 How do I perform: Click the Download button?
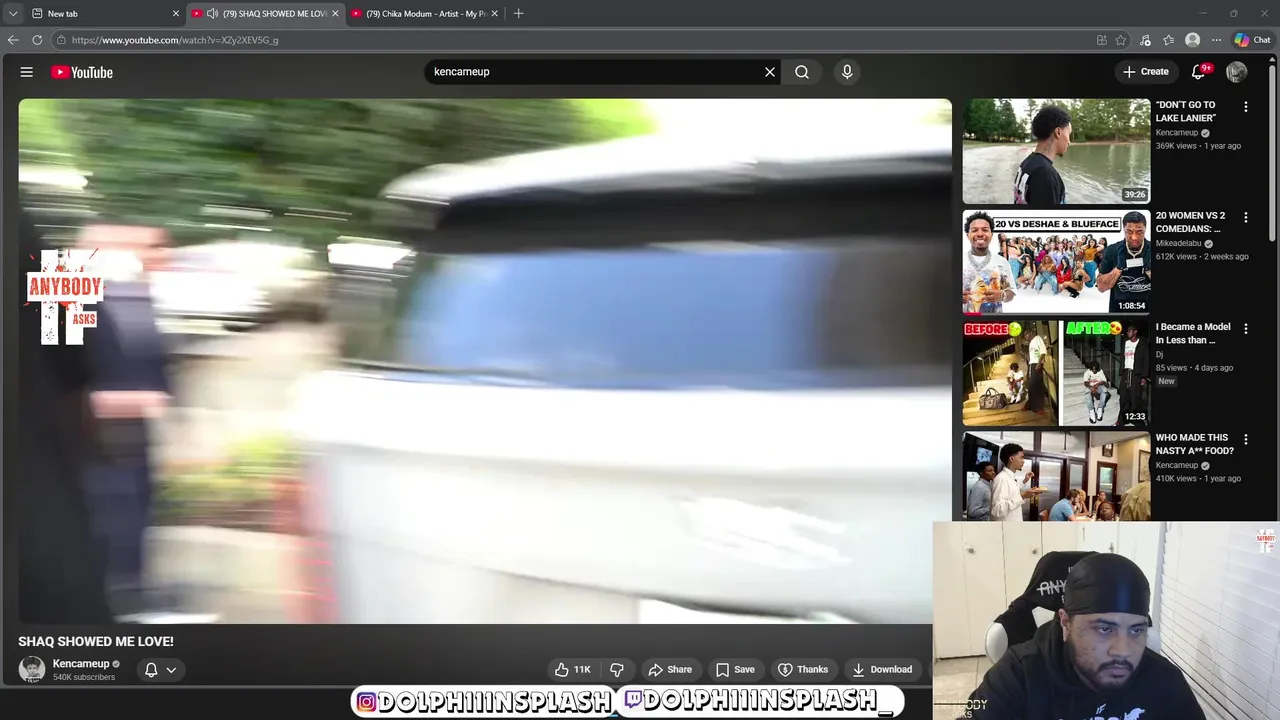882,670
